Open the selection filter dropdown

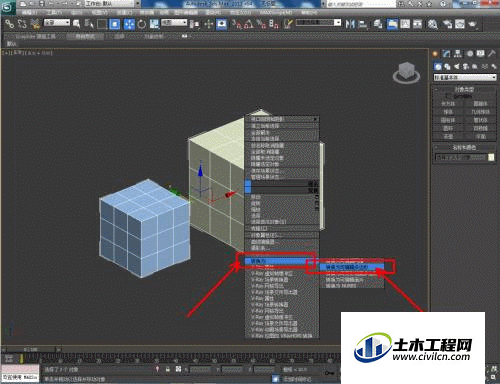pyautogui.click(x=57, y=23)
